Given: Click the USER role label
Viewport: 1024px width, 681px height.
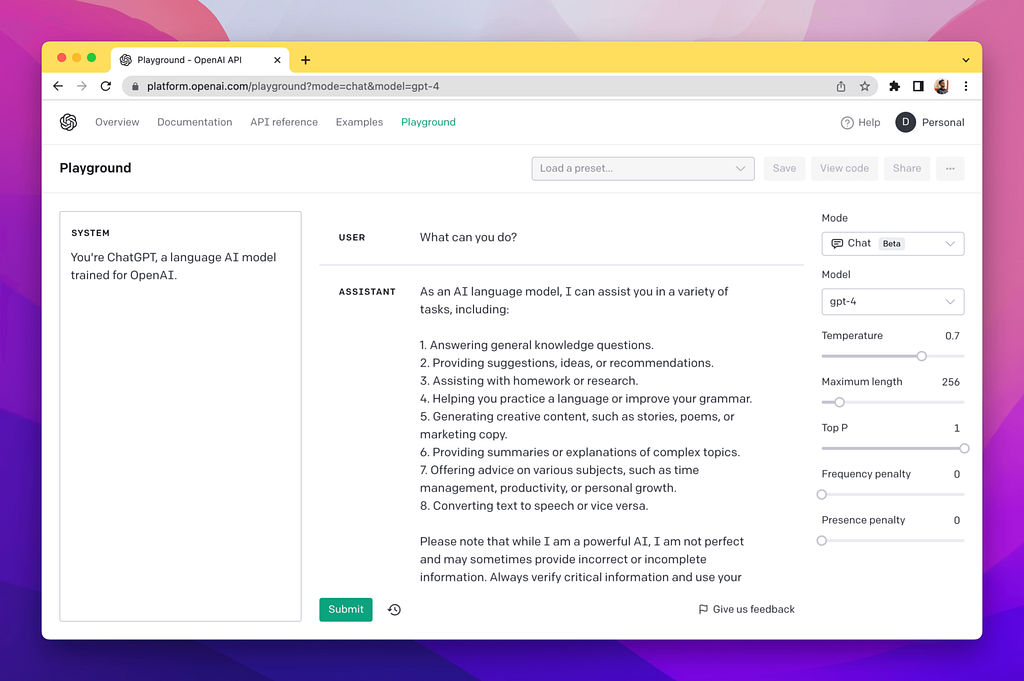Looking at the screenshot, I should [x=352, y=238].
